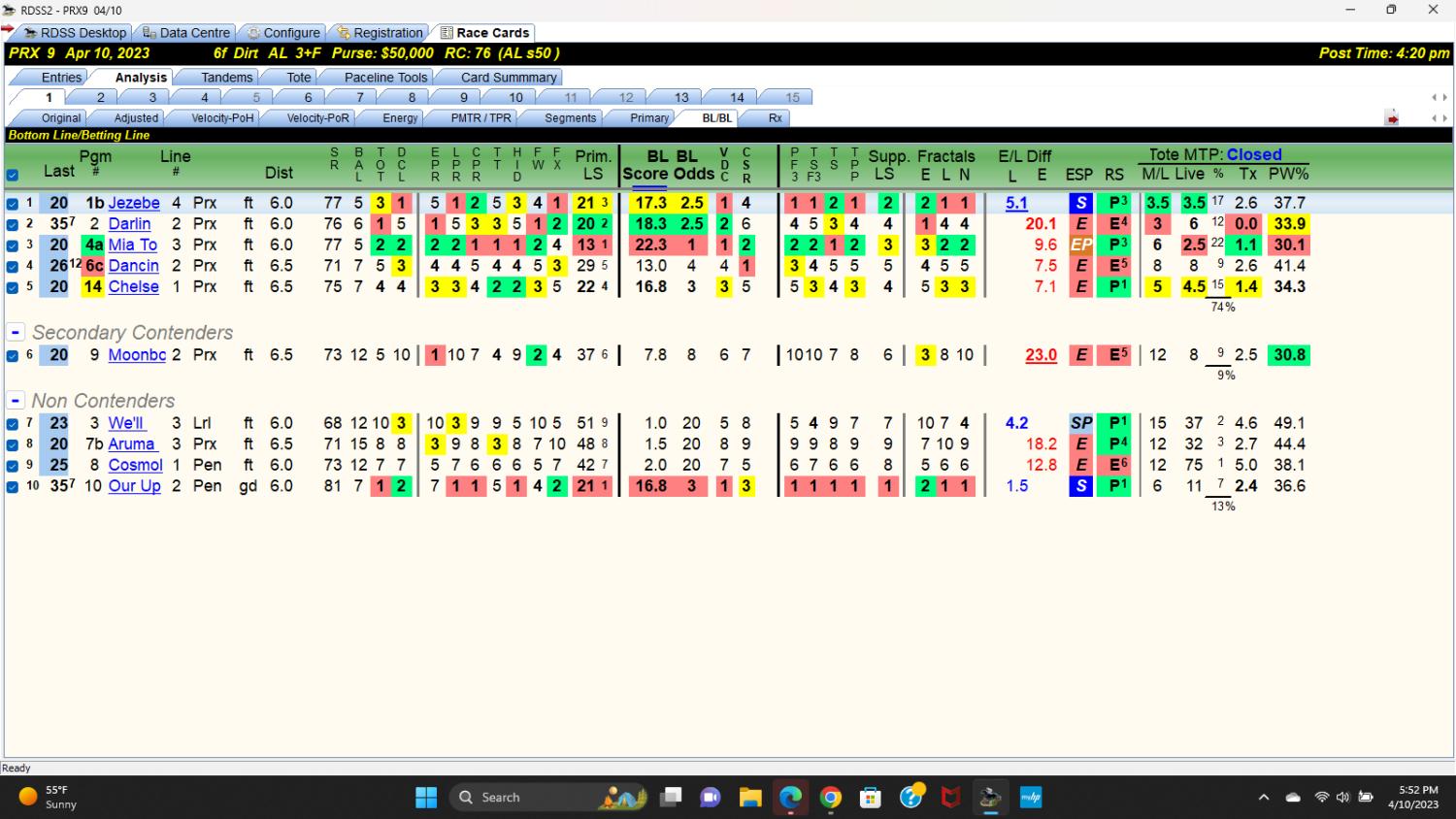Uncheck row 10 Our Up checkbox
This screenshot has width=1456, height=819.
tap(13, 487)
